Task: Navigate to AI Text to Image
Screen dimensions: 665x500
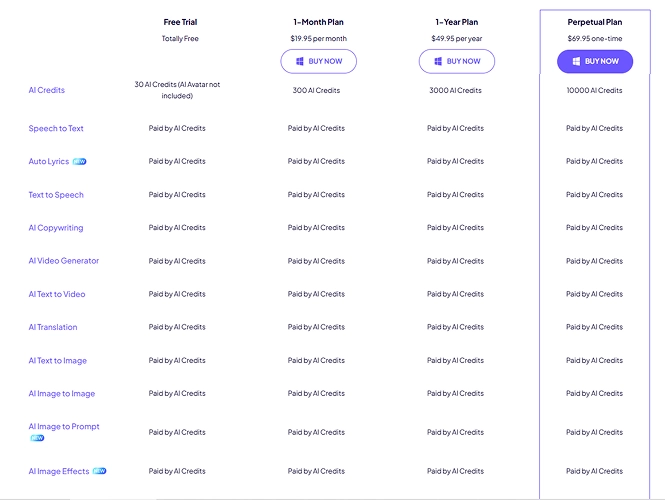Action: tap(57, 360)
